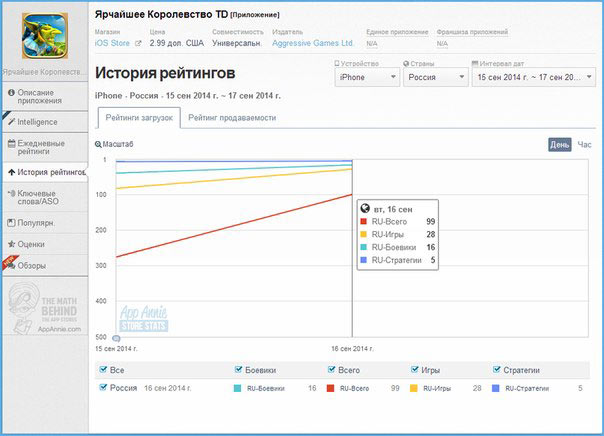Viewport: 604px width, 436px height.
Task: Open the Популярн. sidebar item
Action: pos(45,223)
